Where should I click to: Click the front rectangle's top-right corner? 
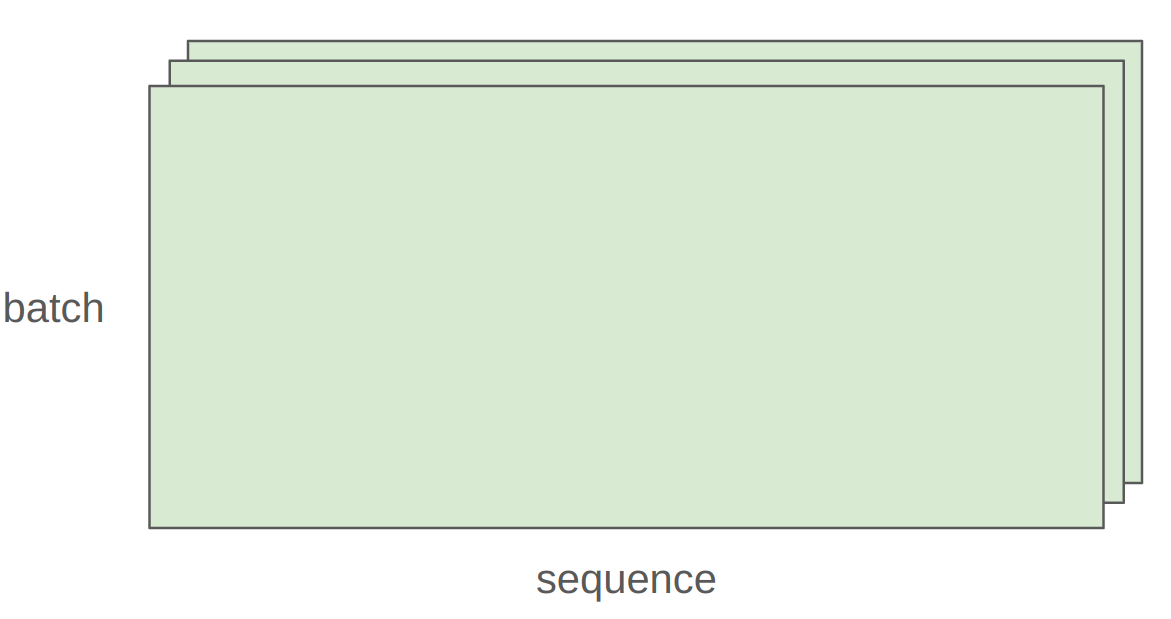click(1103, 87)
